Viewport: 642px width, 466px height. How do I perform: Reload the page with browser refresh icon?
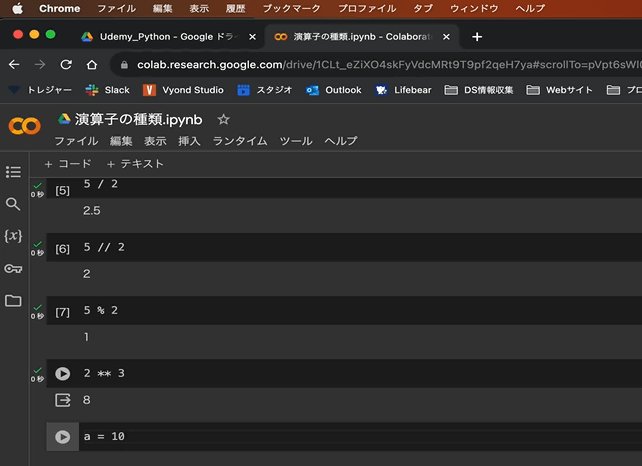click(66, 64)
